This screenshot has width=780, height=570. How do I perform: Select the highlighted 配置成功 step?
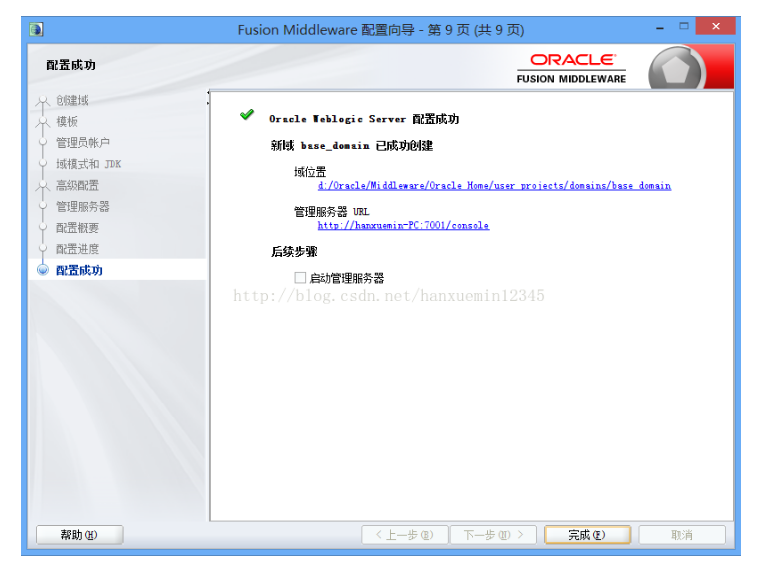(79, 270)
